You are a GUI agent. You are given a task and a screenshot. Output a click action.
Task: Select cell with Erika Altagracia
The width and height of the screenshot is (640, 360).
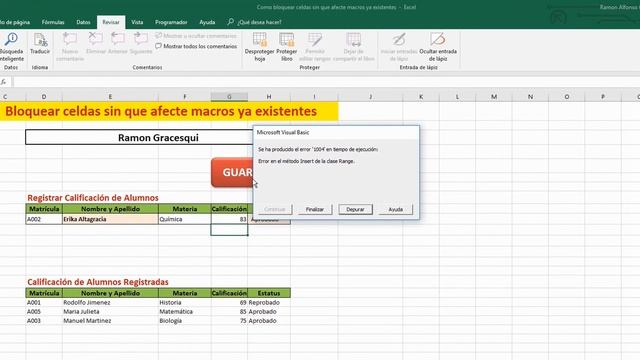[x=110, y=219]
